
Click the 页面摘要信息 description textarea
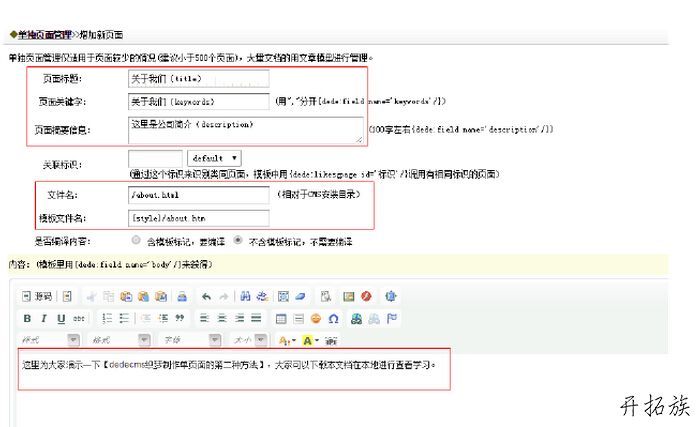[x=246, y=130]
